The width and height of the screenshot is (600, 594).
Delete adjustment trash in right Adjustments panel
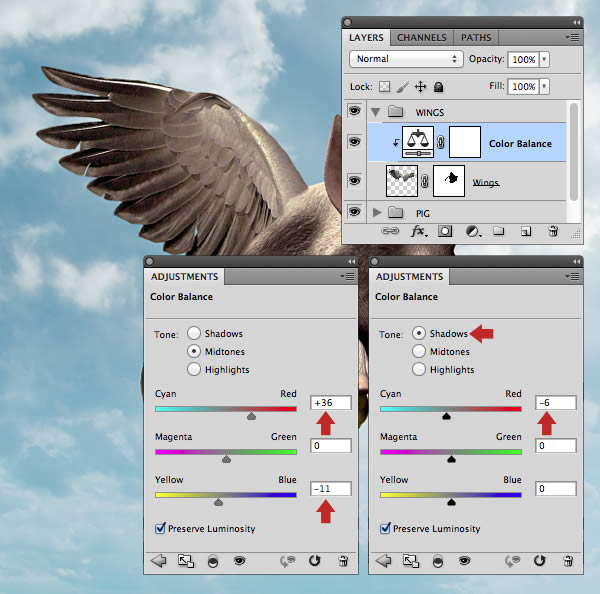568,561
